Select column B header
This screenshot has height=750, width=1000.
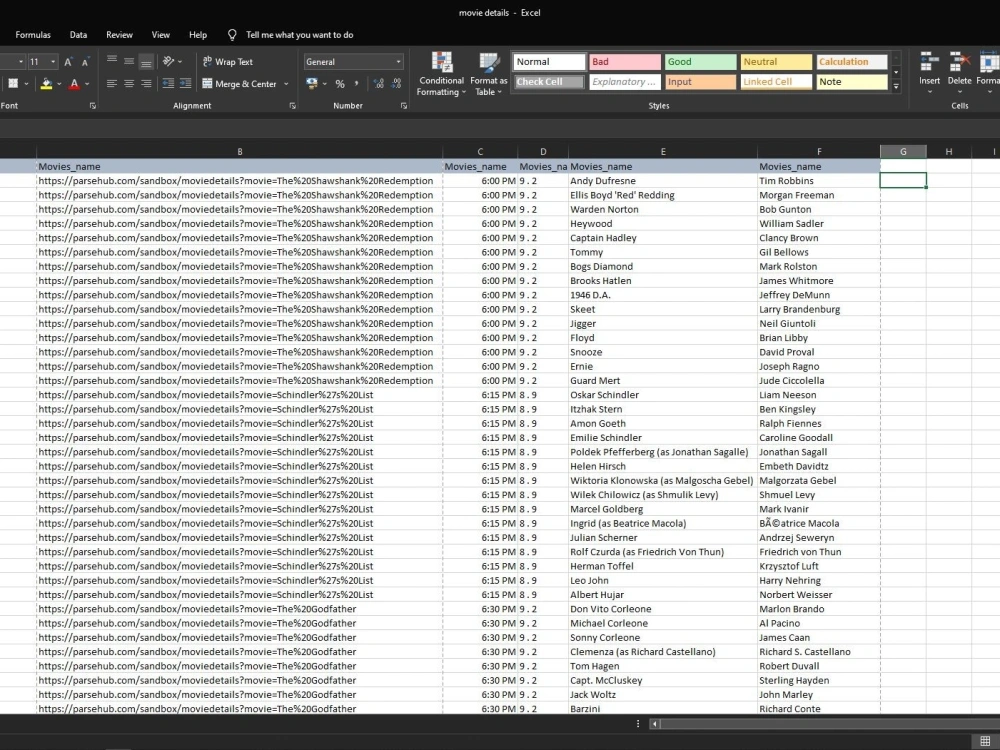click(x=239, y=152)
